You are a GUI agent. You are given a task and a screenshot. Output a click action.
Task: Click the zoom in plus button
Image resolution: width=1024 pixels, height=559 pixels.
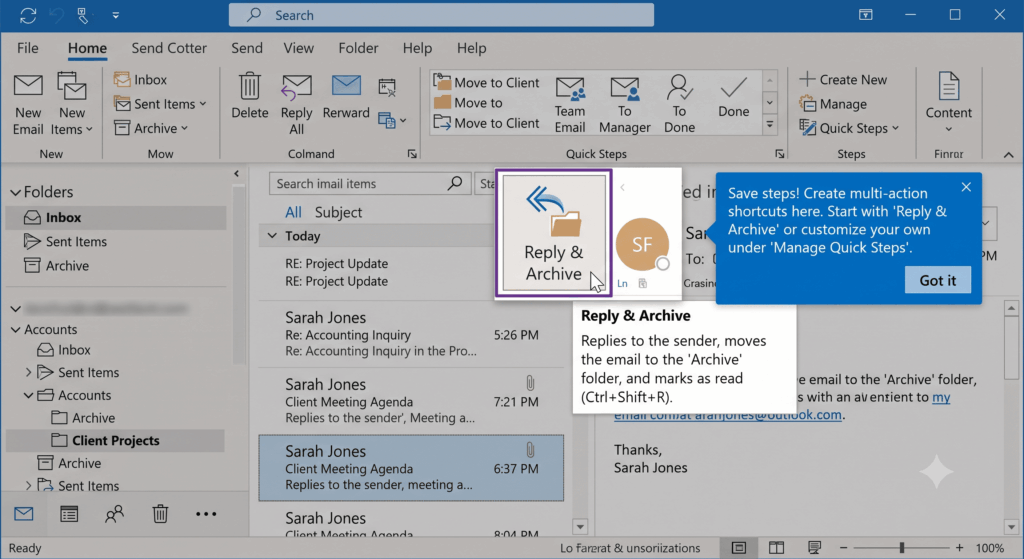(x=959, y=547)
